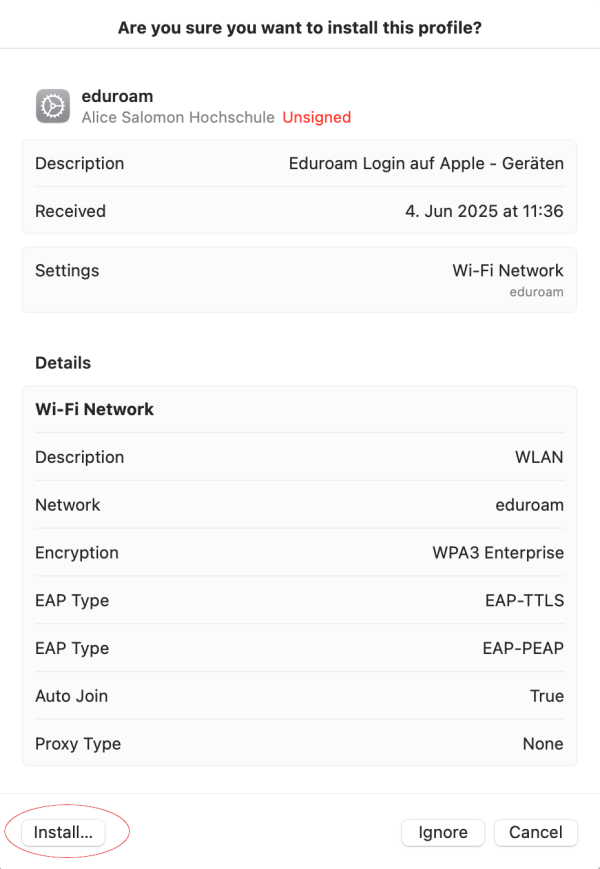Select the red Unsigned label
The image size is (600, 869).
pos(316,117)
